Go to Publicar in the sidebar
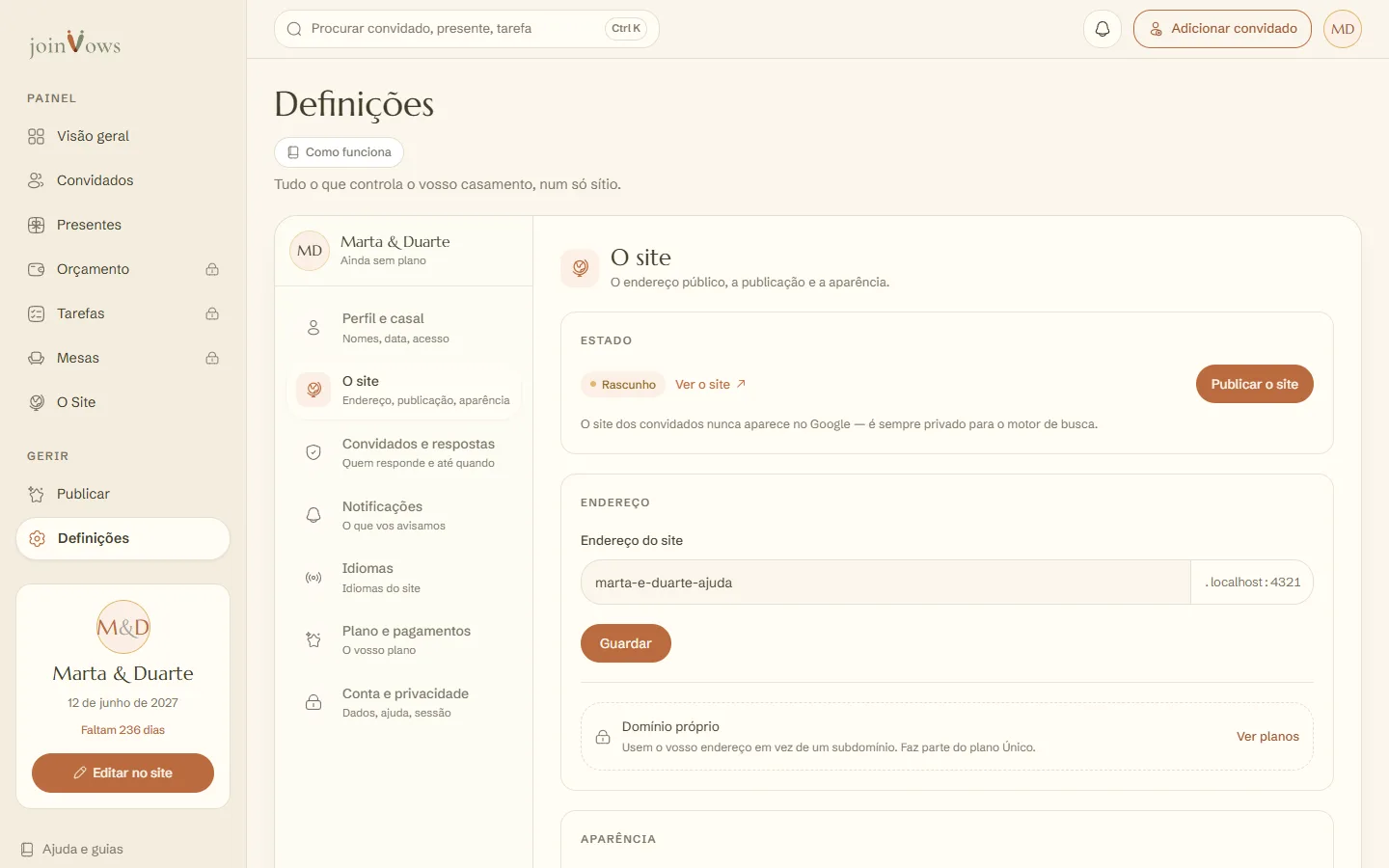 (x=123, y=494)
